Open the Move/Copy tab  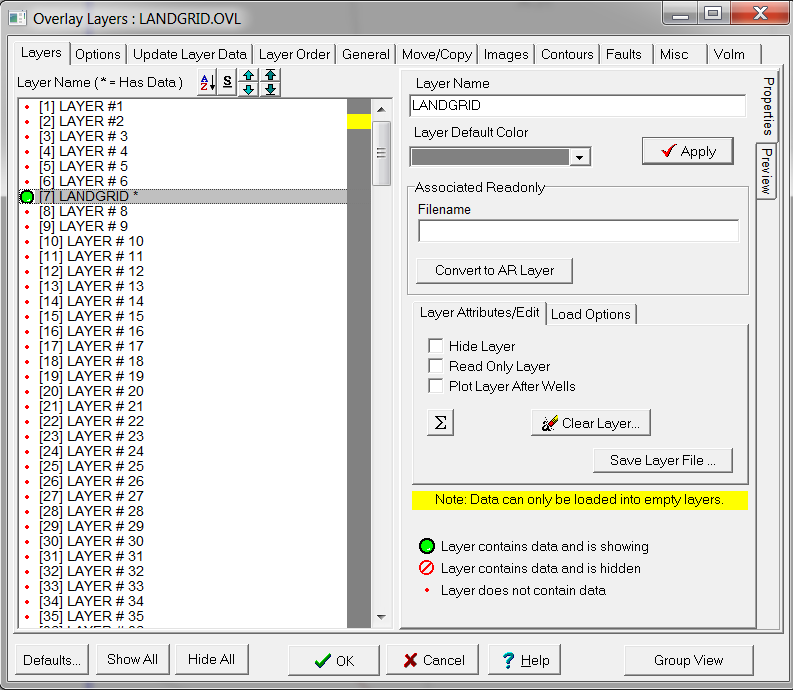pyautogui.click(x=437, y=54)
